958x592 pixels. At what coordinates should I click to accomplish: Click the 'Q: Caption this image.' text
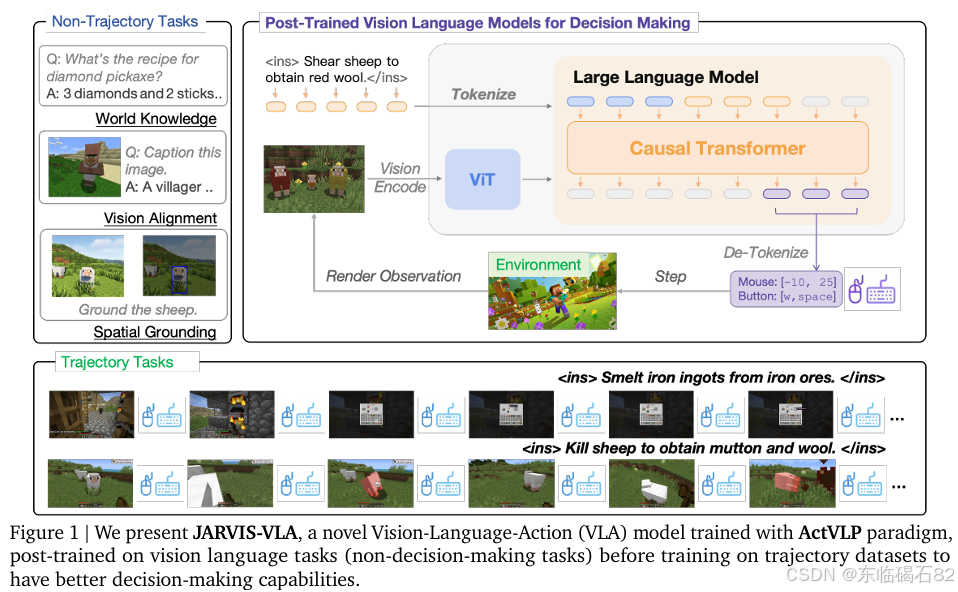click(x=173, y=160)
